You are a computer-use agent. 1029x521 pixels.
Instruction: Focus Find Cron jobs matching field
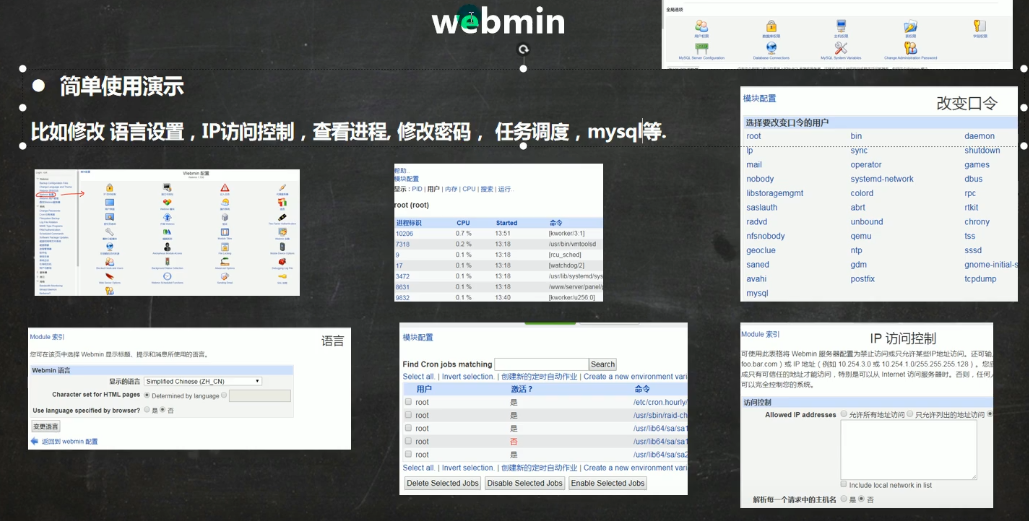(541, 364)
